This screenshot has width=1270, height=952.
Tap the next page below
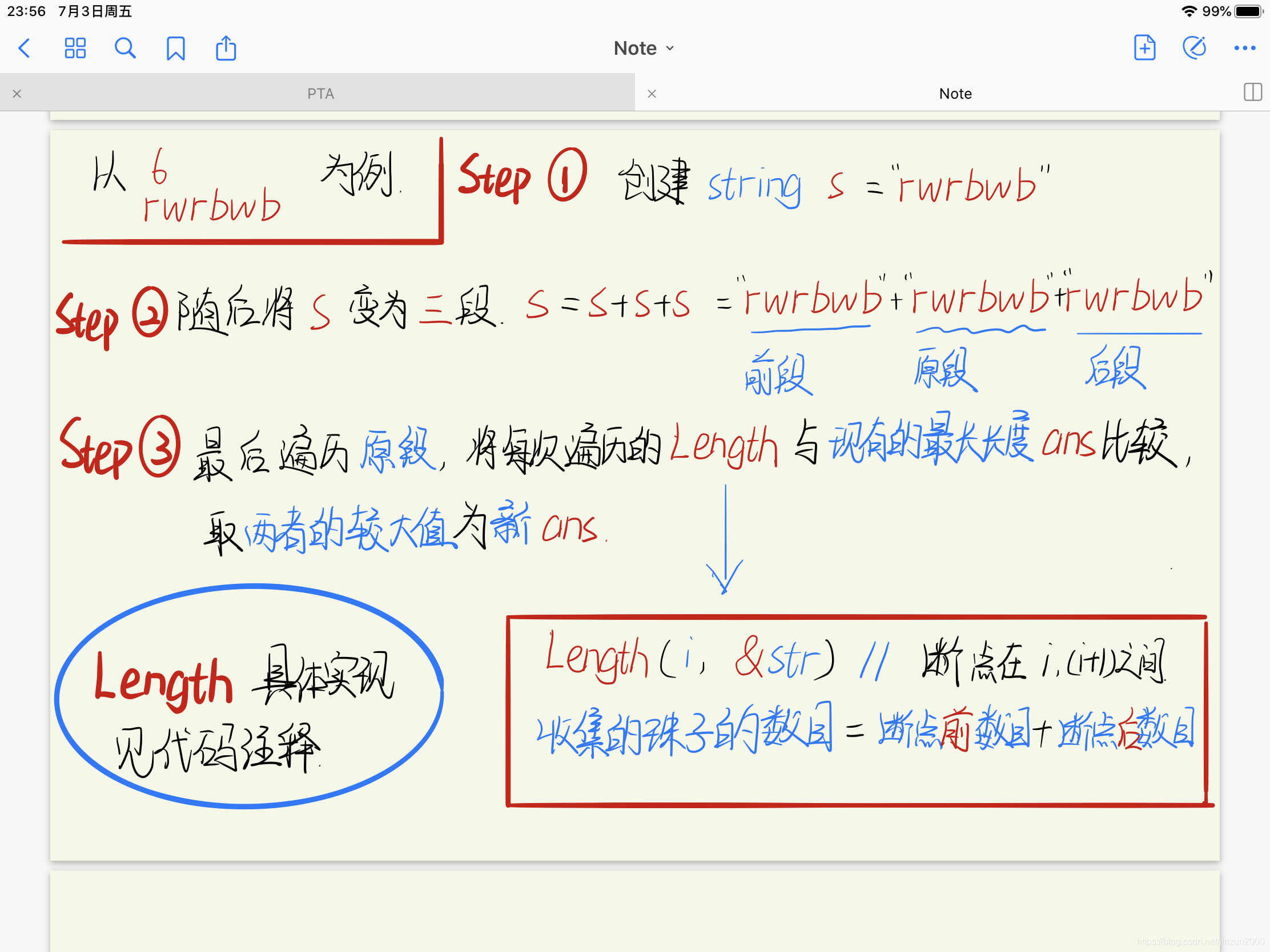(634, 911)
